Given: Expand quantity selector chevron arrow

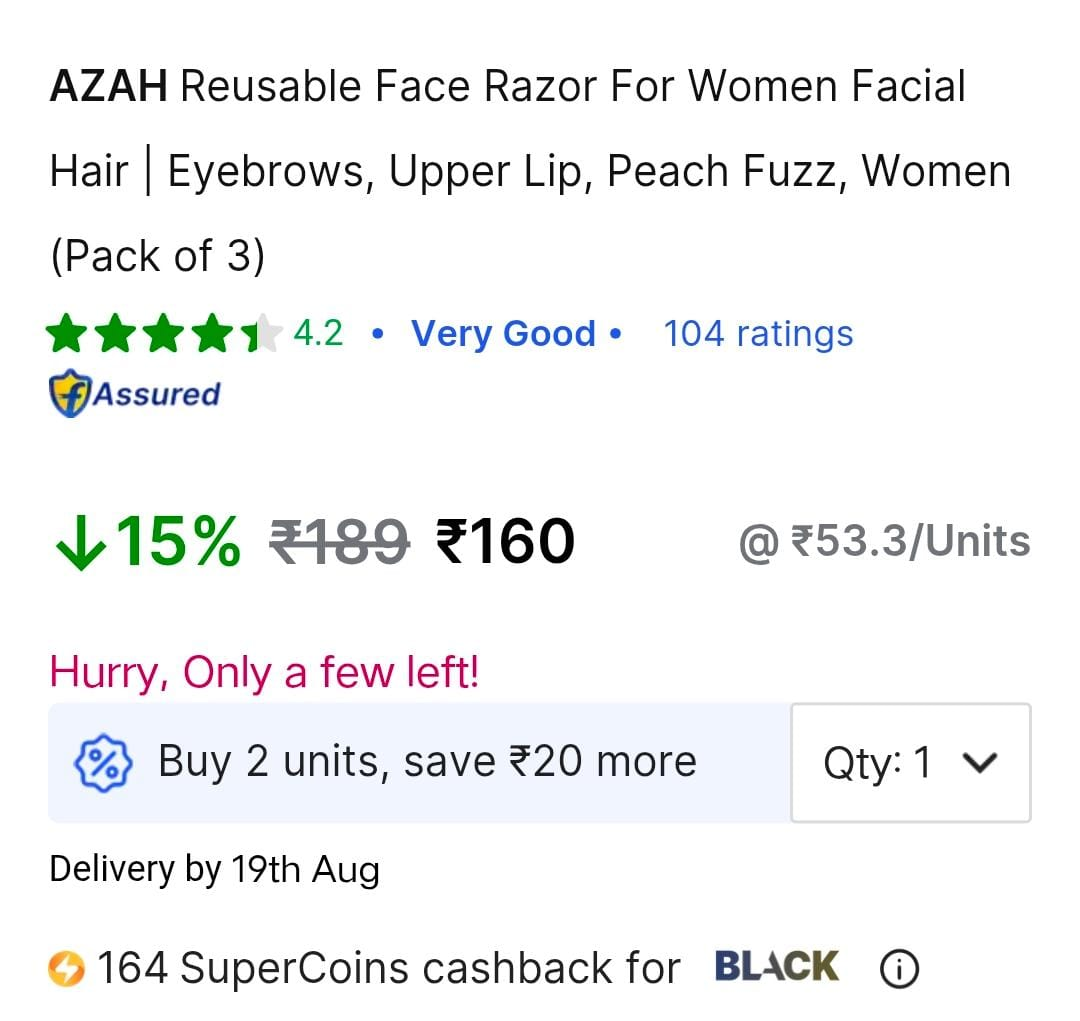Looking at the screenshot, I should (x=979, y=763).
